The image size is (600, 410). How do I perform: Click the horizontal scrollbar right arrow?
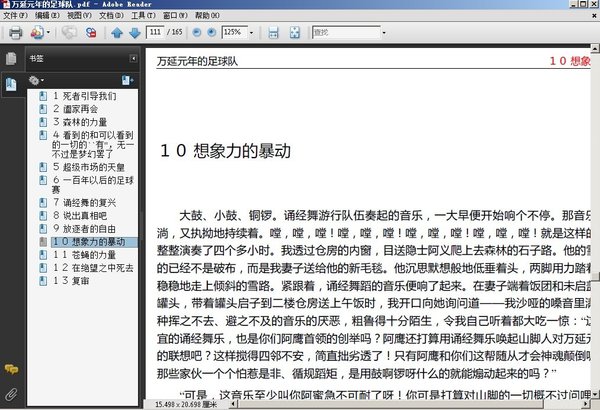585,403
